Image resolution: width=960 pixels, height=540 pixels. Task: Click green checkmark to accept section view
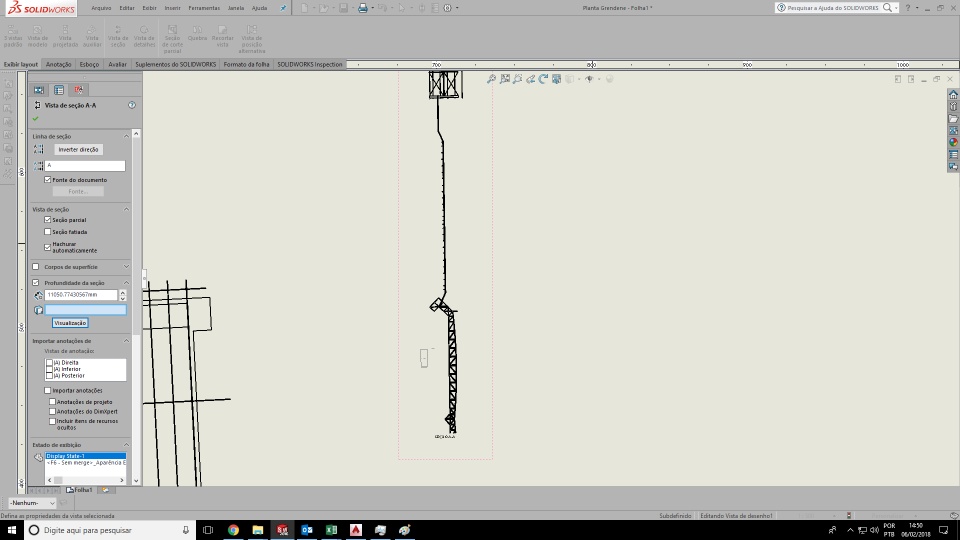tap(36, 118)
